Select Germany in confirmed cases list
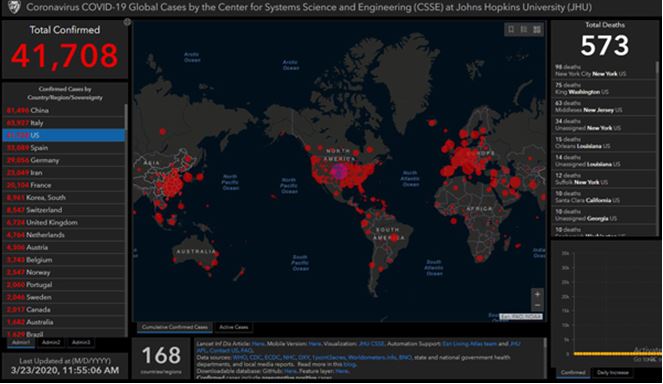Image resolution: width=663 pixels, height=384 pixels. [x=64, y=160]
